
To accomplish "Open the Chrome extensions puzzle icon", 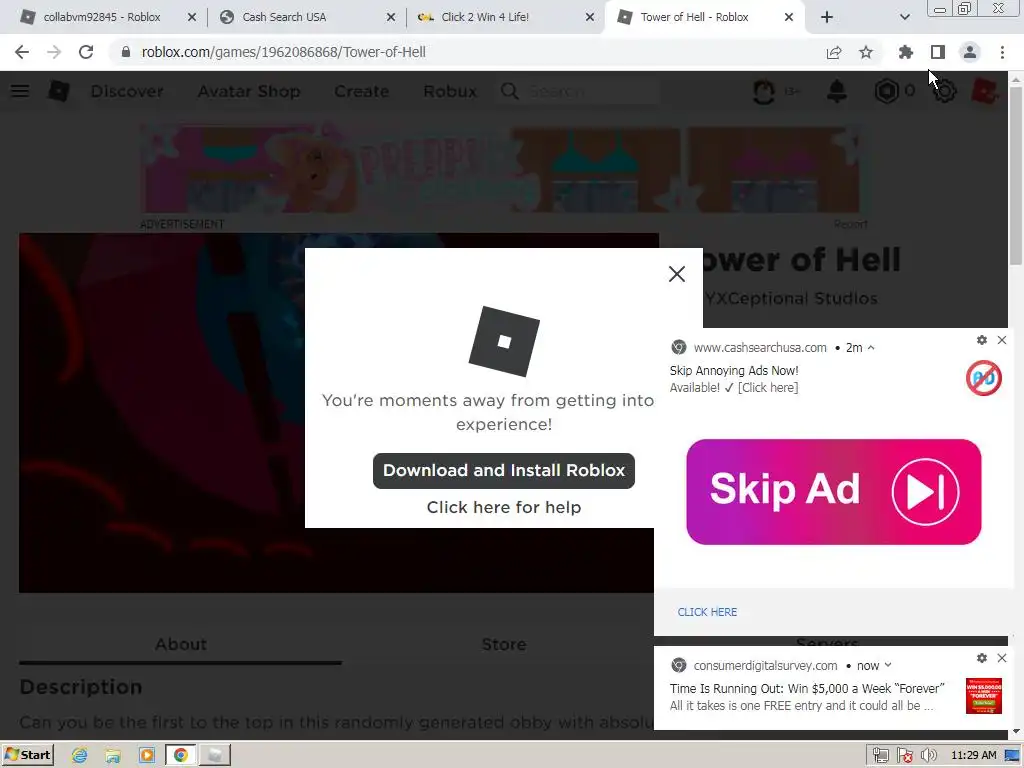I will coord(905,52).
